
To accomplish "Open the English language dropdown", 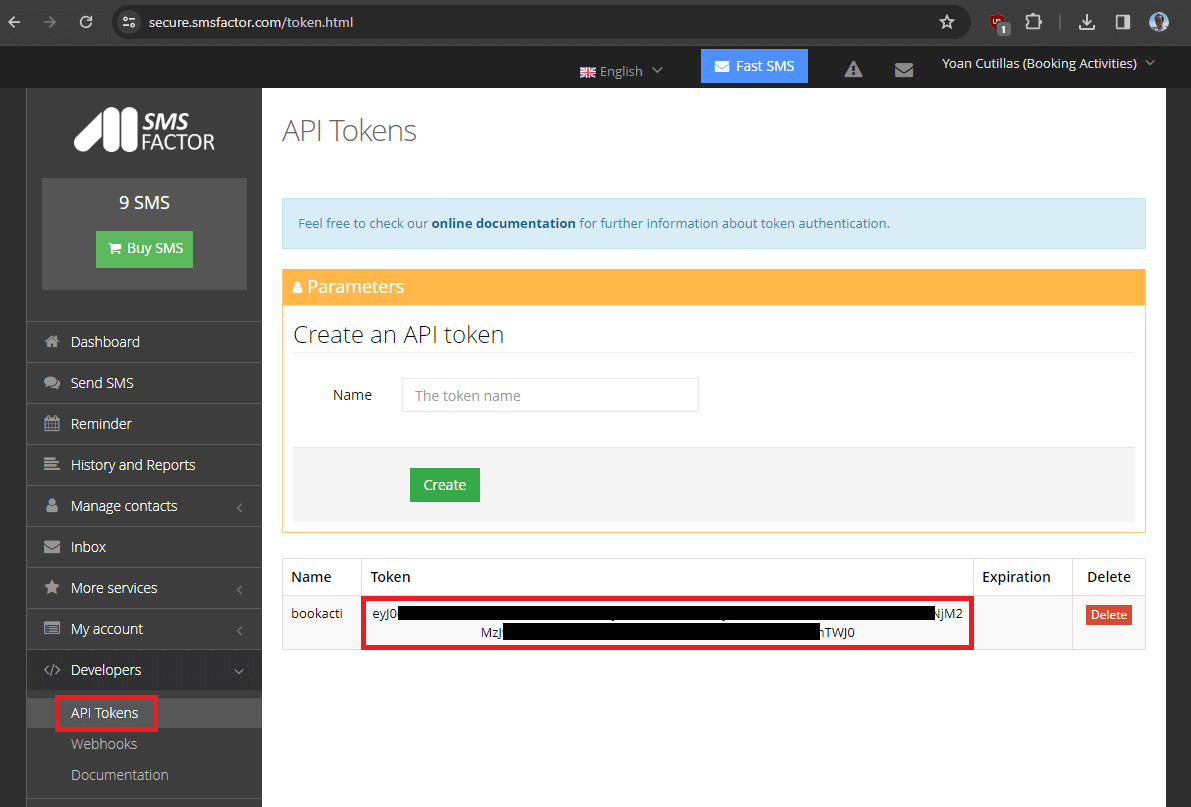I will point(621,71).
